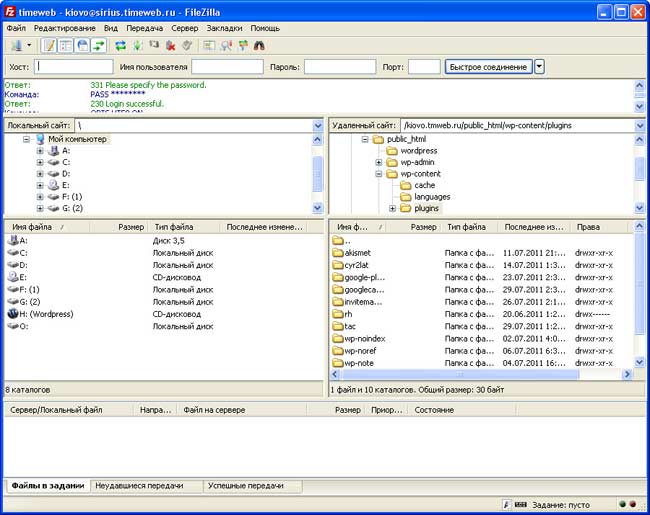Click the Хост input field
Image resolution: width=650 pixels, height=515 pixels.
[x=74, y=67]
